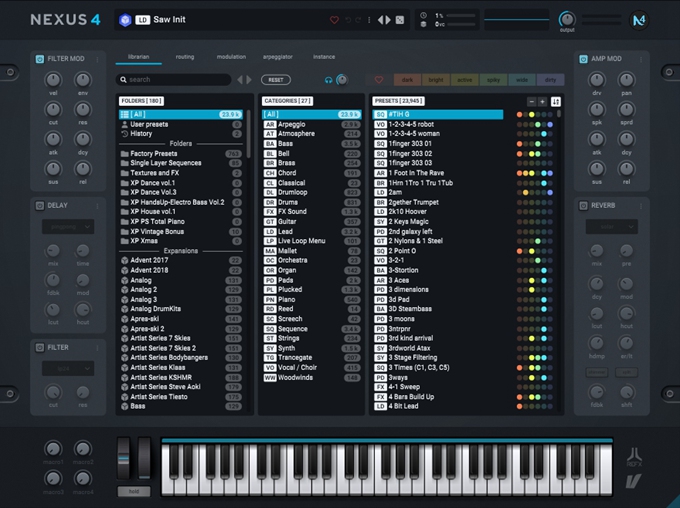Open the Filter Mod panel options dots
The image size is (680, 508).
tap(98, 59)
